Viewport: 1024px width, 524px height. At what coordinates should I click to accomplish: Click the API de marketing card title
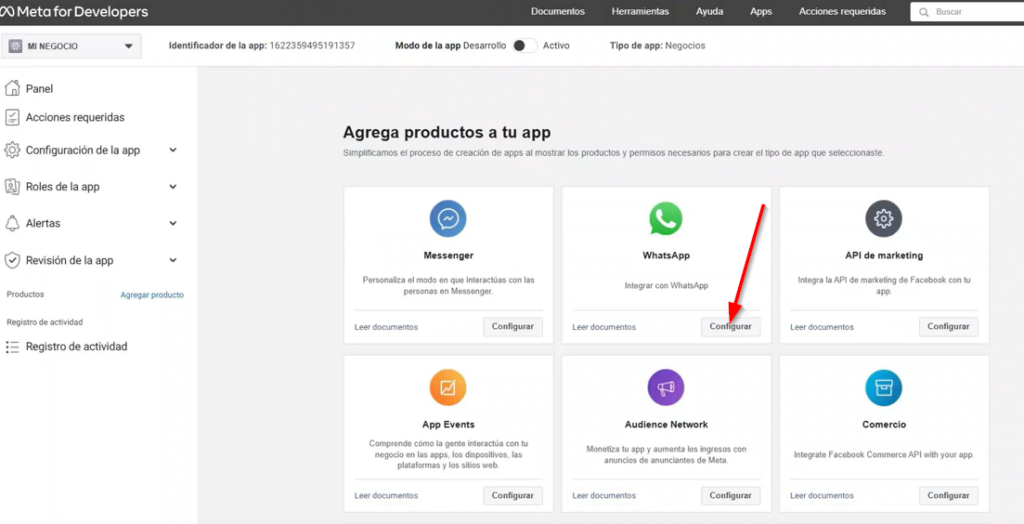click(x=884, y=255)
